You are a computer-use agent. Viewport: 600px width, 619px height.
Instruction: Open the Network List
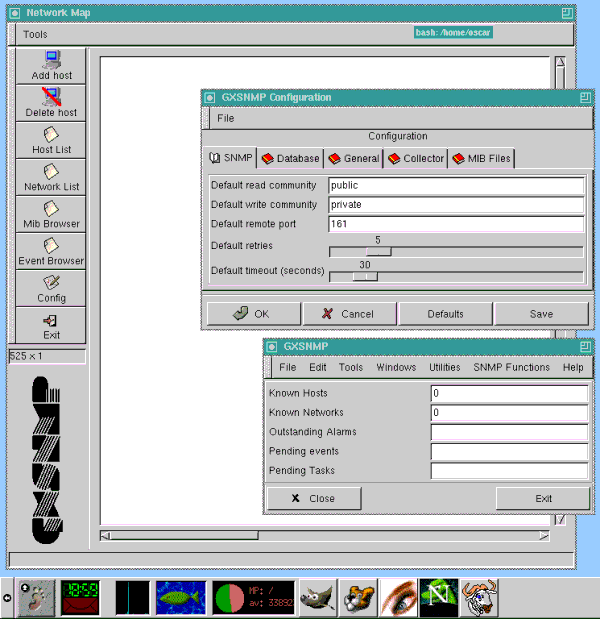(51, 176)
